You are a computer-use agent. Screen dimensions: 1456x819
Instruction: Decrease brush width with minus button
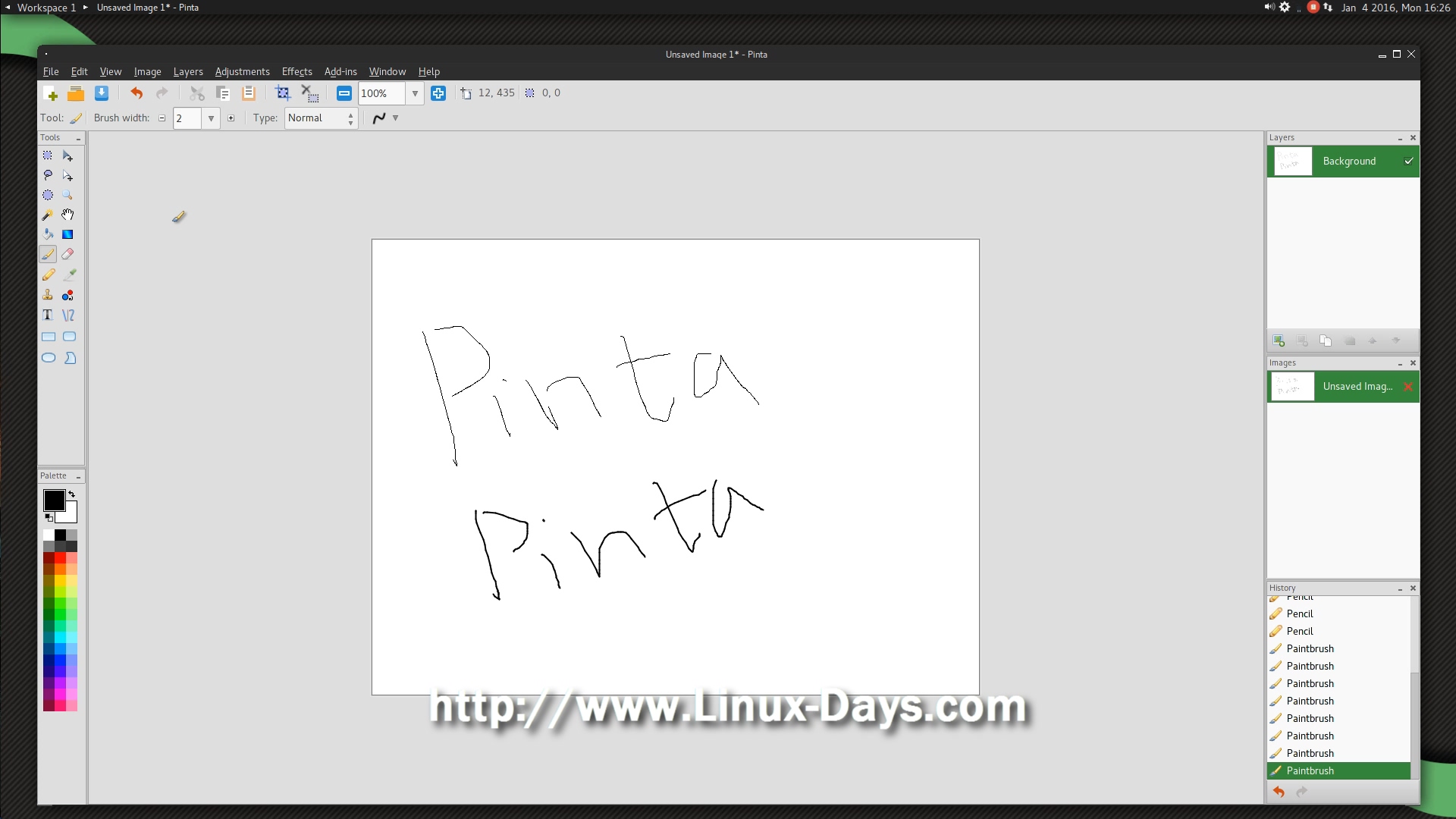pos(162,118)
